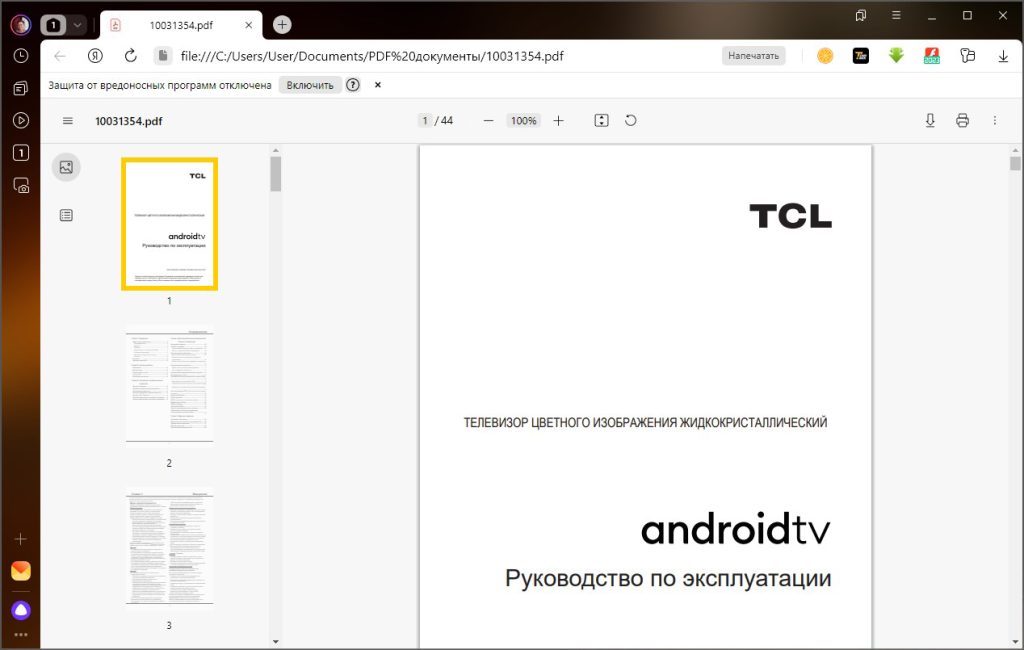Image resolution: width=1024 pixels, height=650 pixels.
Task: Select the page 2 thumbnail
Action: (169, 384)
